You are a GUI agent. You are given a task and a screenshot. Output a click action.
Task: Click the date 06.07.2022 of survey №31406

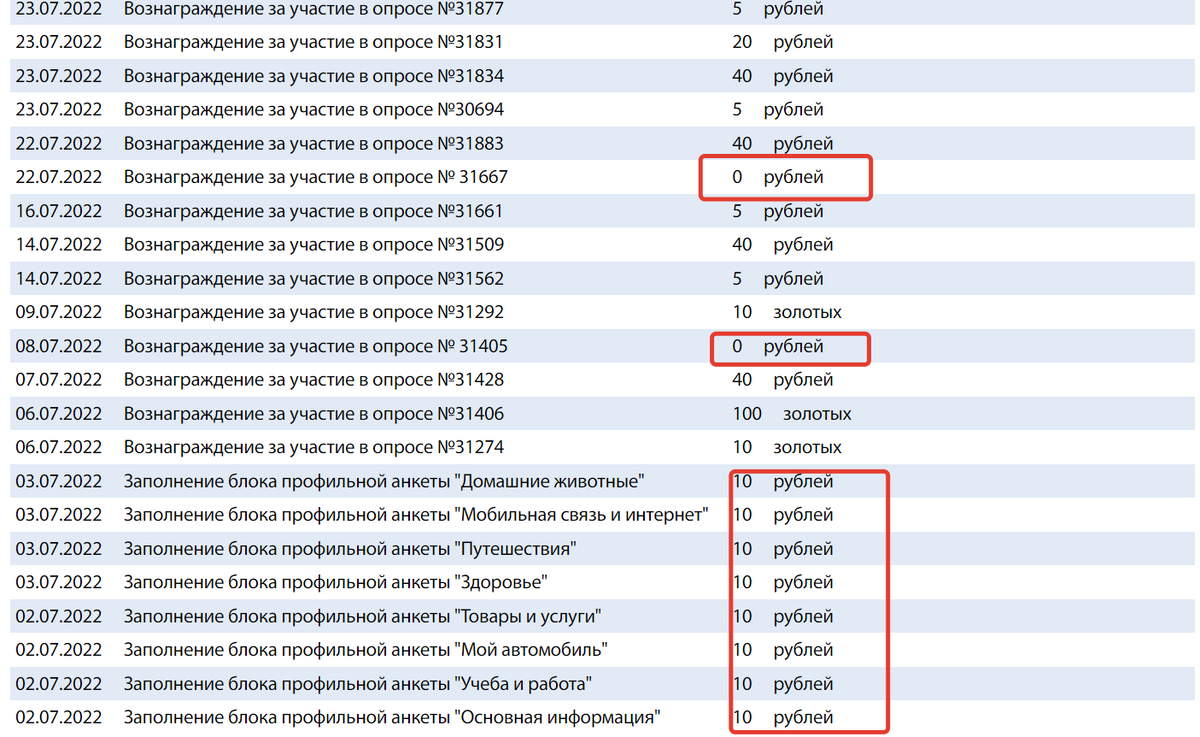click(59, 414)
